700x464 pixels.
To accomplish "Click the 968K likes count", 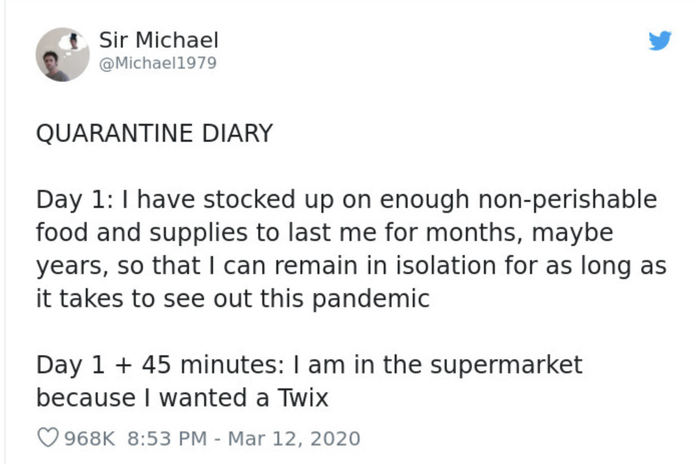I will point(91,438).
